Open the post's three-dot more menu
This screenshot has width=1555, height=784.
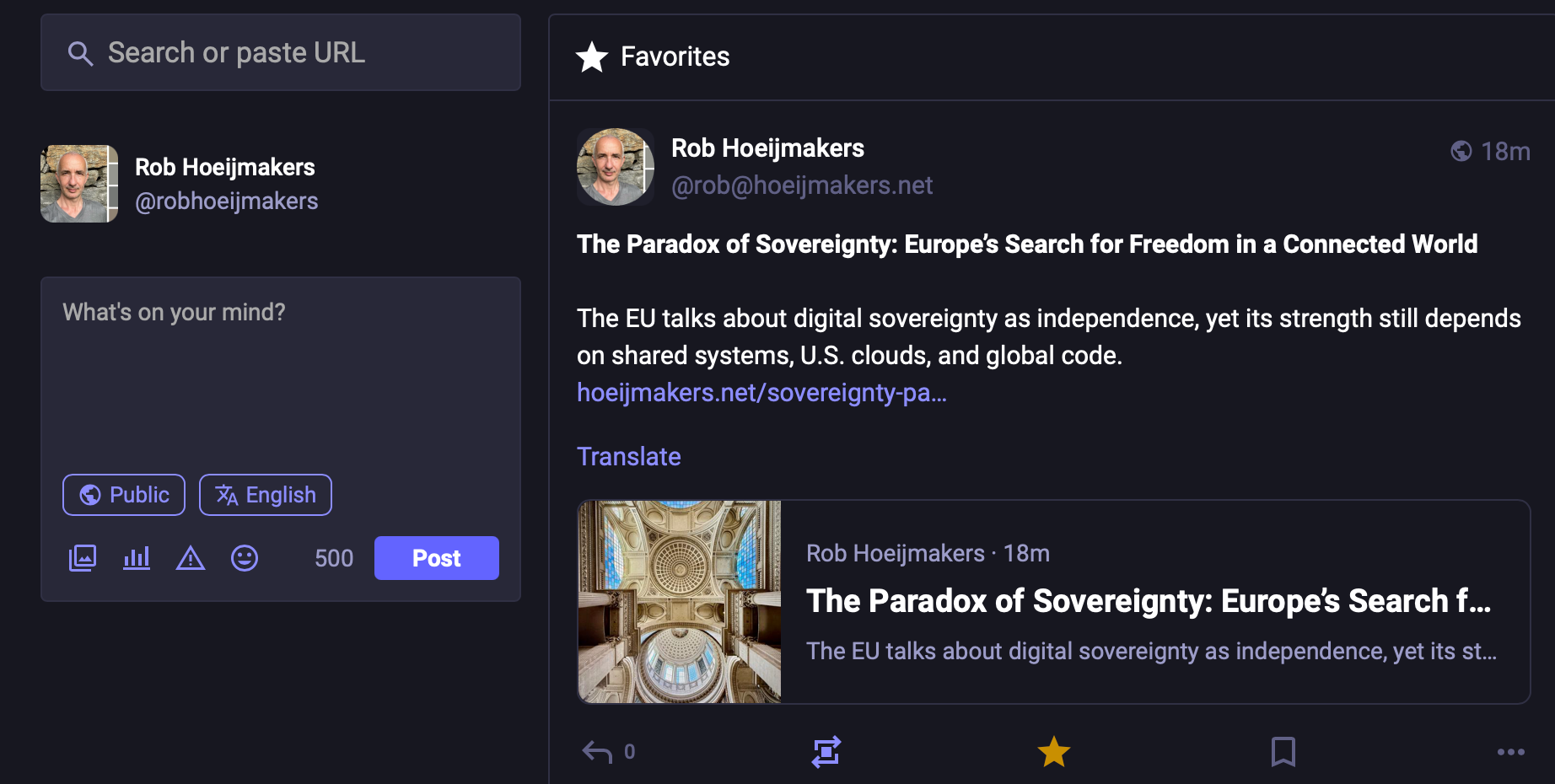(x=1510, y=751)
